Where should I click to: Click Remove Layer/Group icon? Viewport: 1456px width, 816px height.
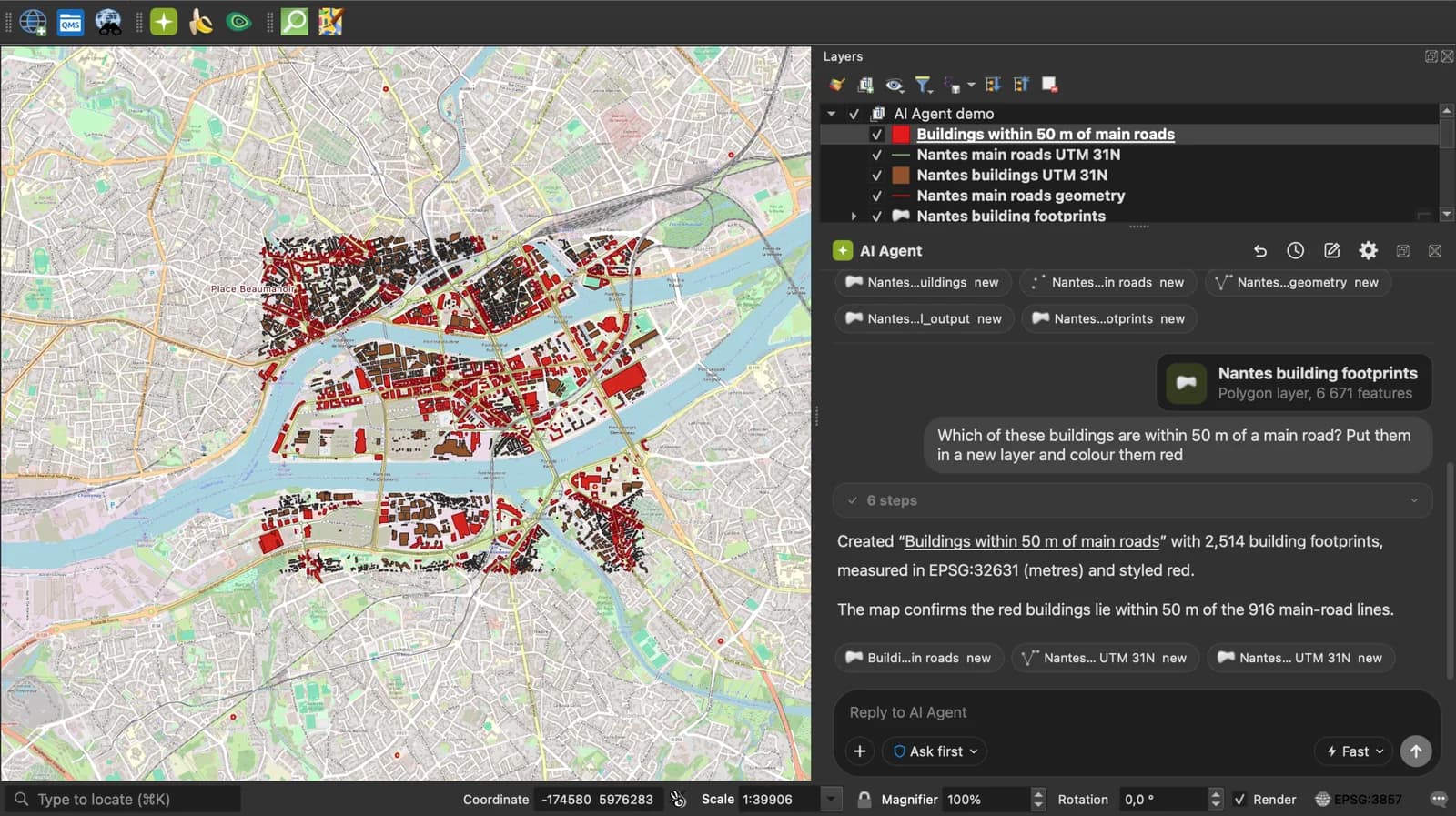[x=1049, y=85]
